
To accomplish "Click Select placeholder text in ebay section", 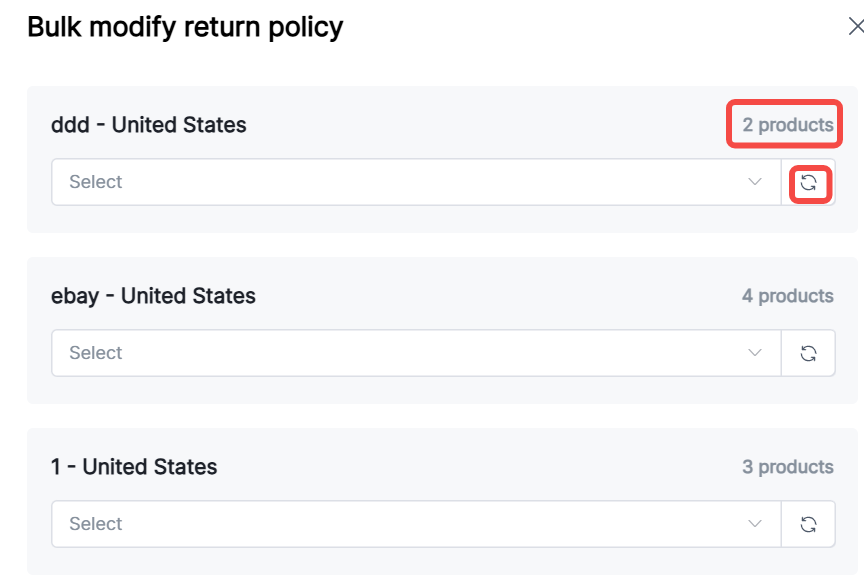I will pyautogui.click(x=96, y=353).
